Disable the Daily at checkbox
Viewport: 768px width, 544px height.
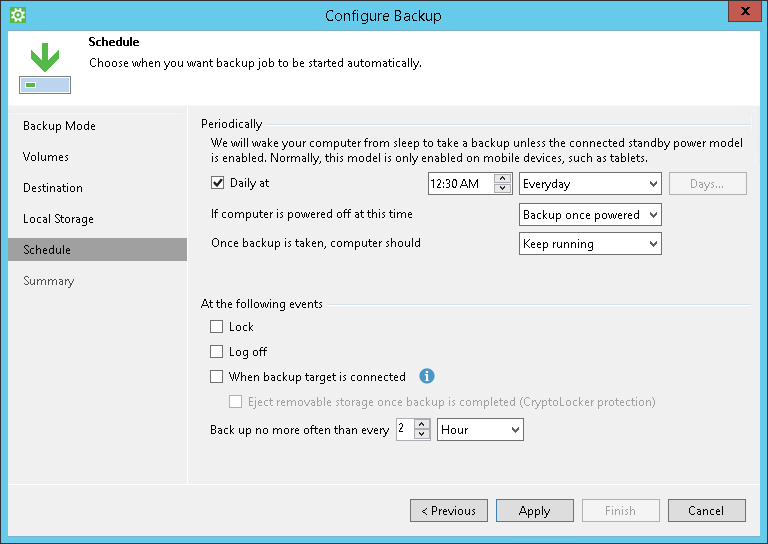tap(217, 184)
